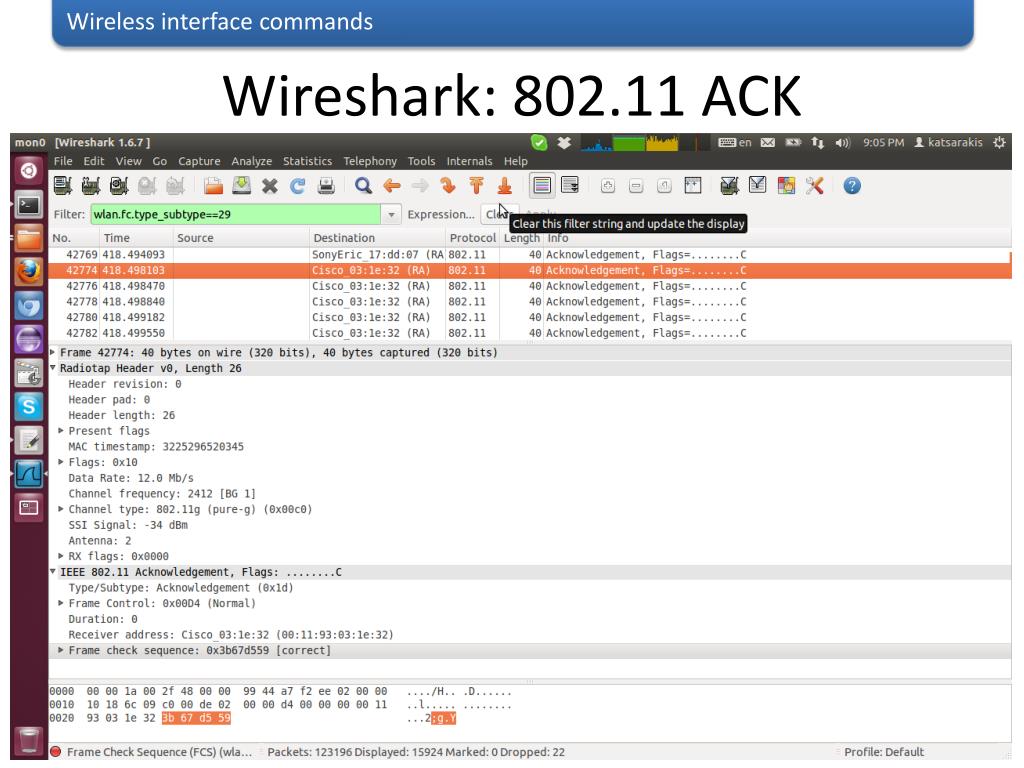Sort by the Protocol column header
Viewport: 1024px width, 768px height.
[x=472, y=238]
